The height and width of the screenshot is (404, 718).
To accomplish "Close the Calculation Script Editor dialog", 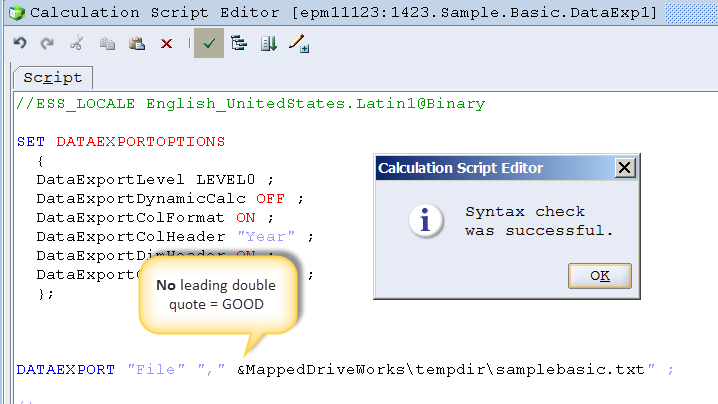I will coord(625,168).
